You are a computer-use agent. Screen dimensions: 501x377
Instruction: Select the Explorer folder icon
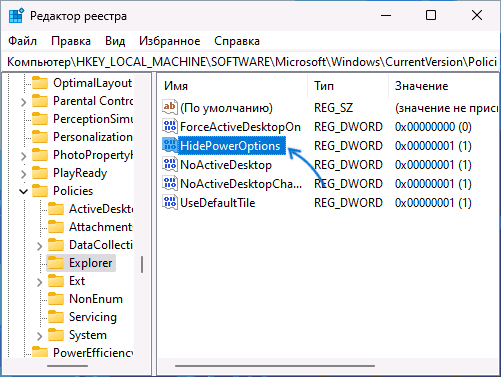[56, 263]
